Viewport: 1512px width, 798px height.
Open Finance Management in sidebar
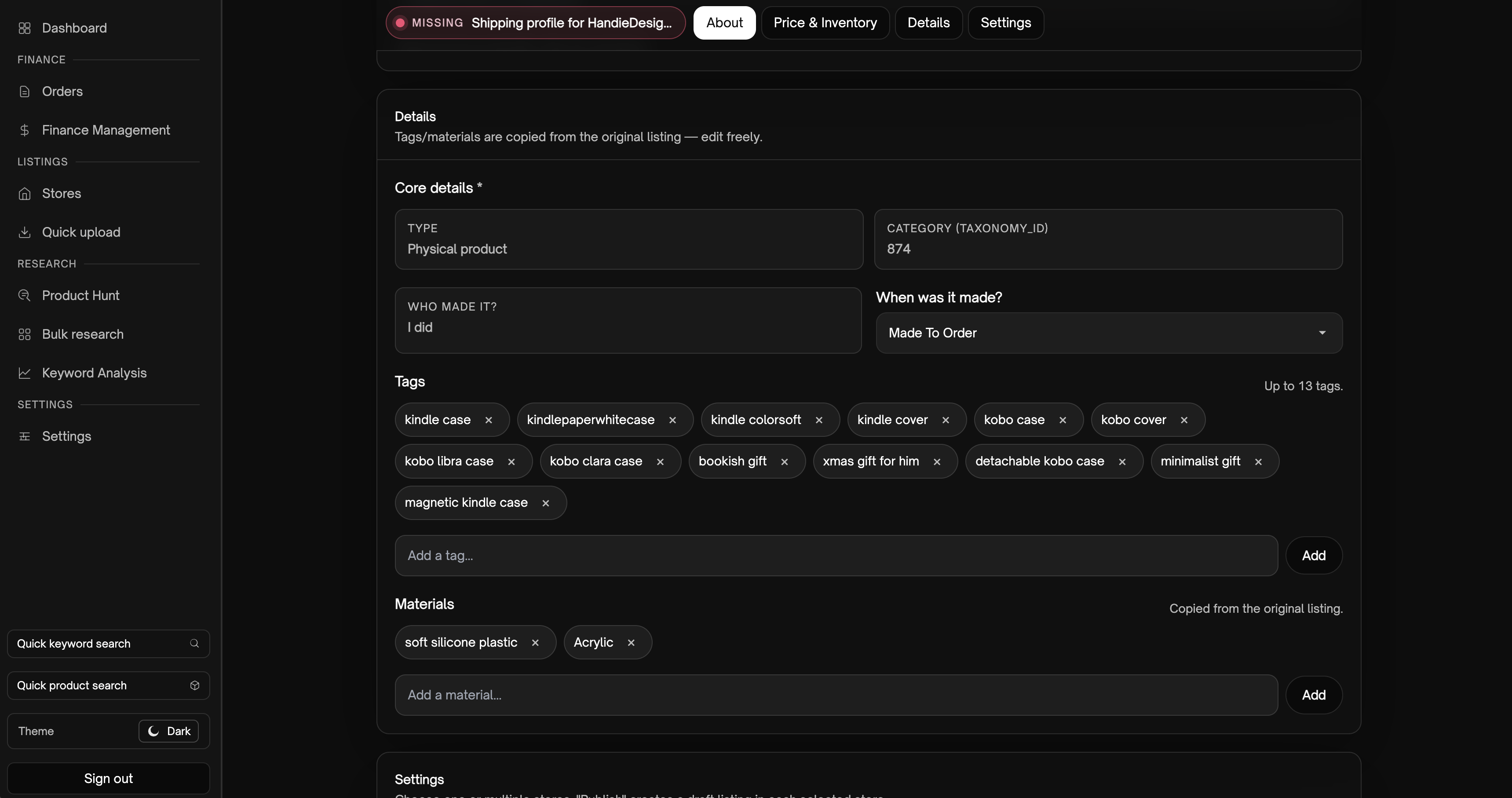(x=106, y=130)
